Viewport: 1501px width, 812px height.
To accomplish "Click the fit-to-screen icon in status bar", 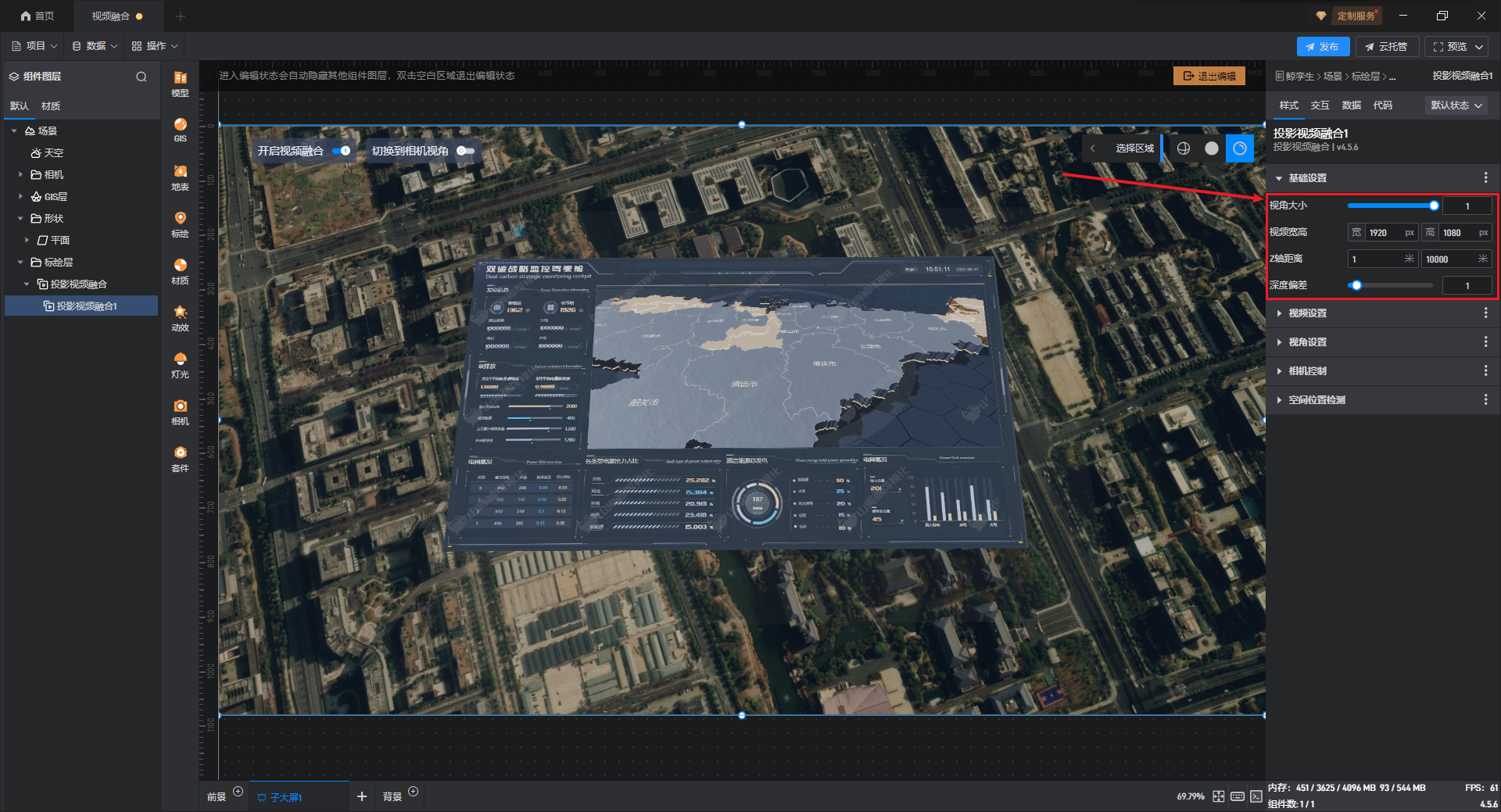I will click(1219, 796).
